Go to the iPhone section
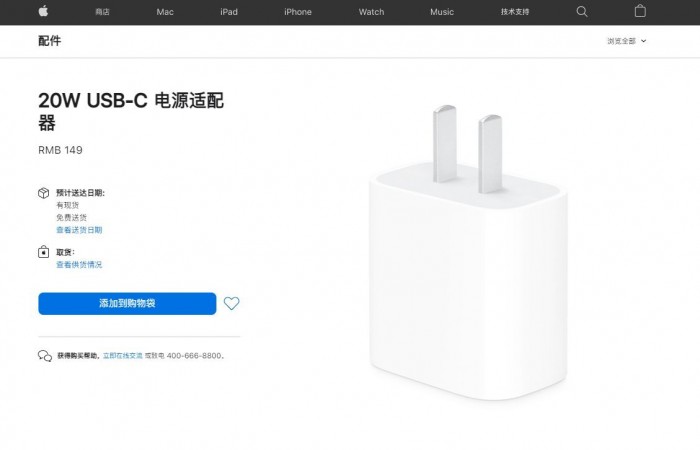This screenshot has height=450, width=700. [x=298, y=12]
